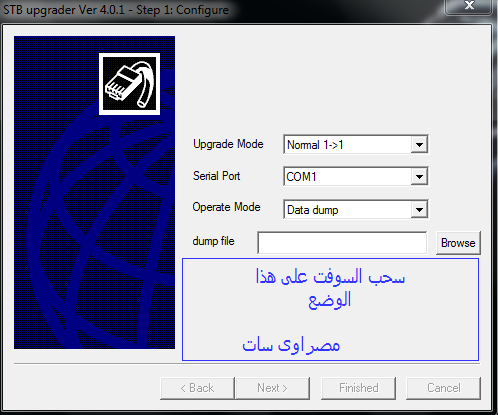Expand the Upgrade Mode dropdown arrow
The width and height of the screenshot is (498, 415).
point(419,145)
